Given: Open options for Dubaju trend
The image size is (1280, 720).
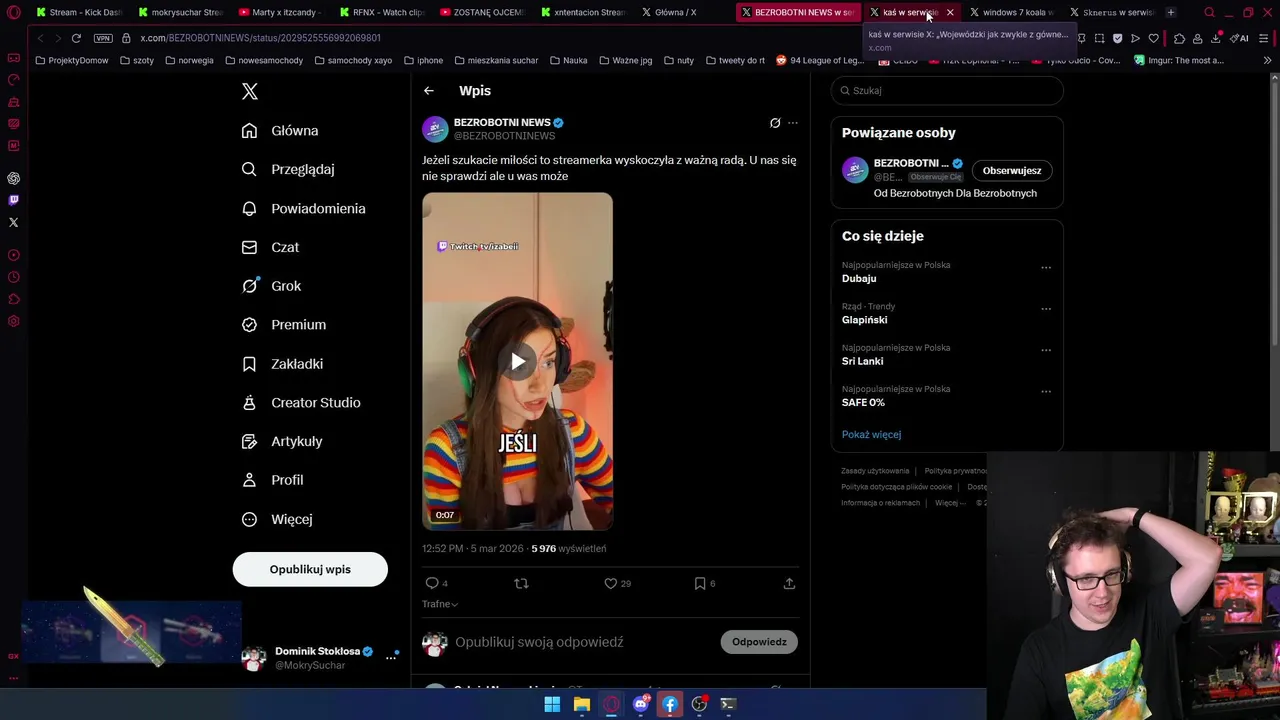Looking at the screenshot, I should (x=1046, y=267).
